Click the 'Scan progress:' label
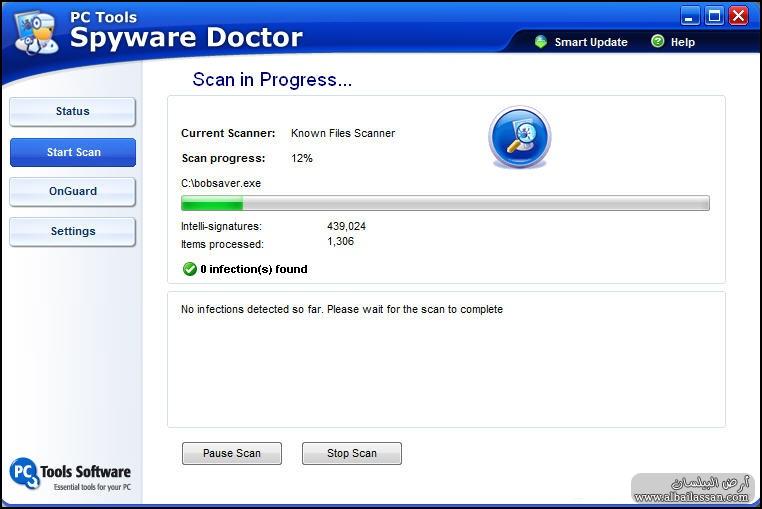This screenshot has width=762, height=509. [224, 158]
